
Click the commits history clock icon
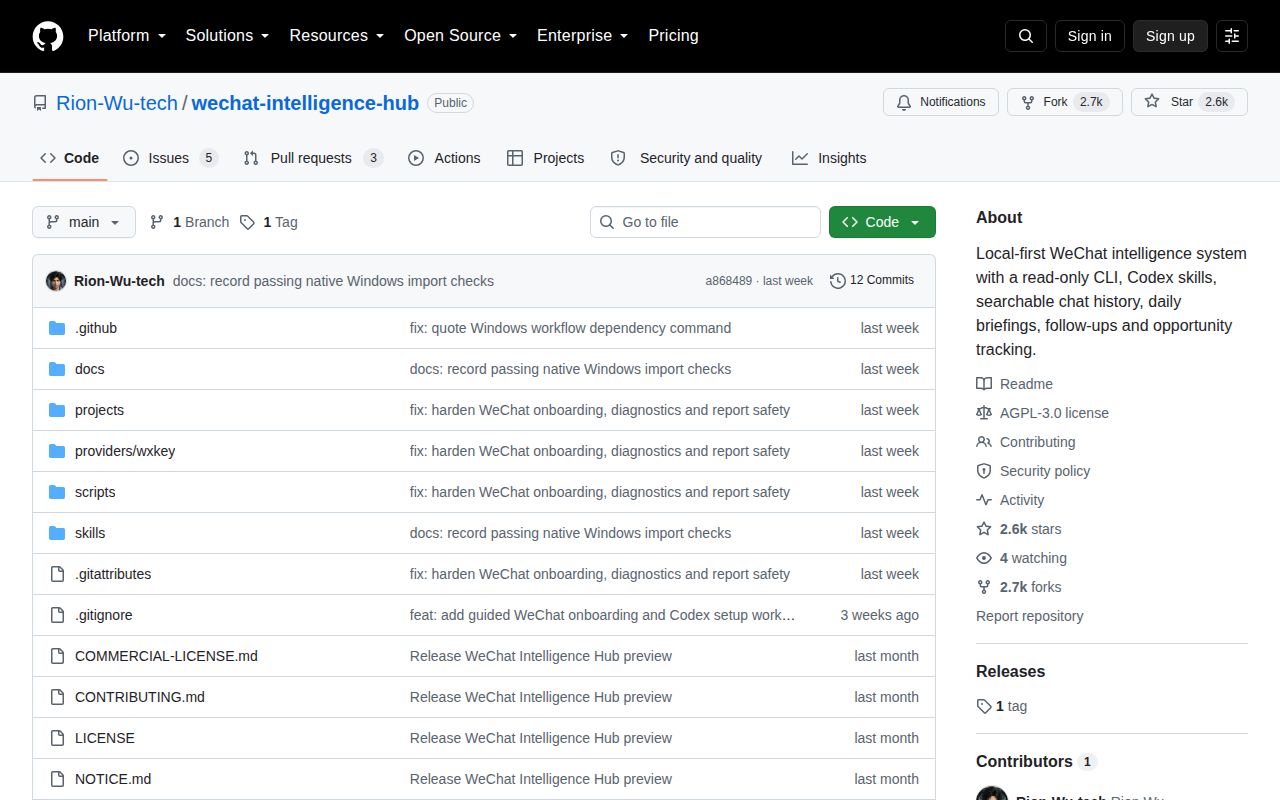pos(838,281)
